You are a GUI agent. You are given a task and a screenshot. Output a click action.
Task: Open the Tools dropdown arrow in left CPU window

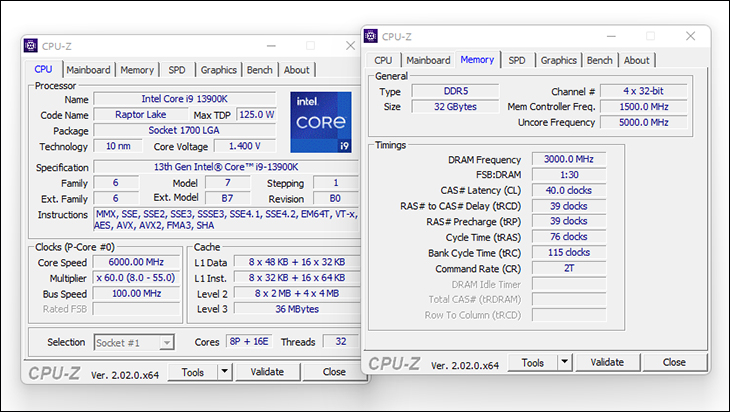(224, 371)
